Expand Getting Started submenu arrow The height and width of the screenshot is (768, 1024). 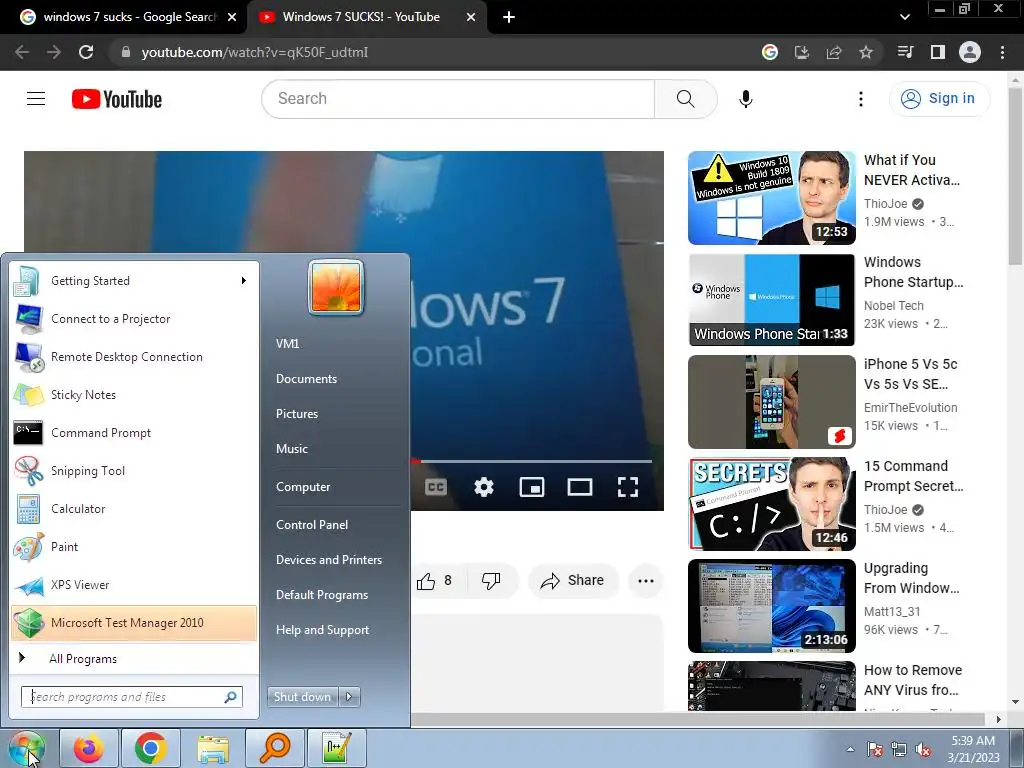click(244, 281)
